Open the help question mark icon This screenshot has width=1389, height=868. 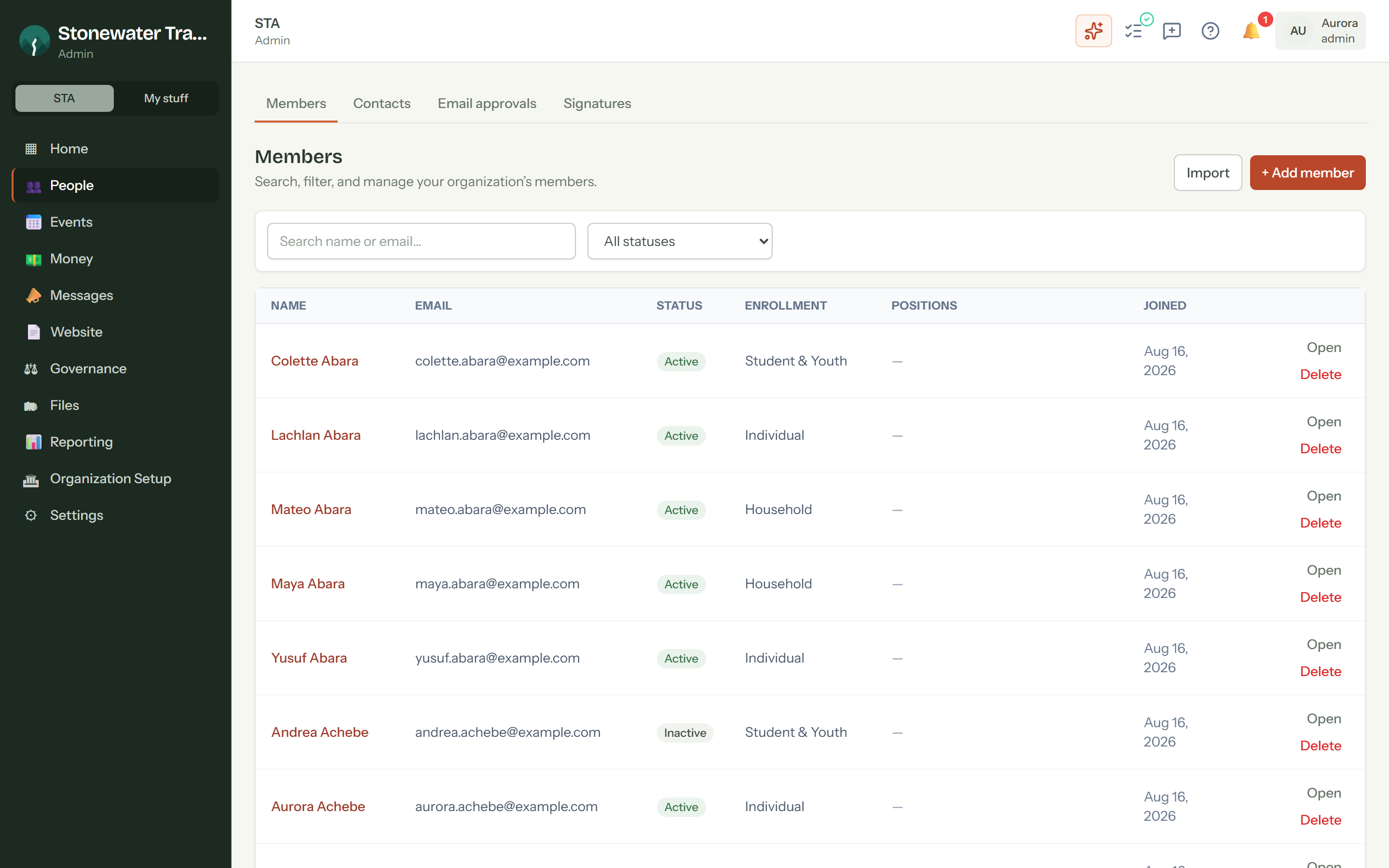coord(1211,31)
